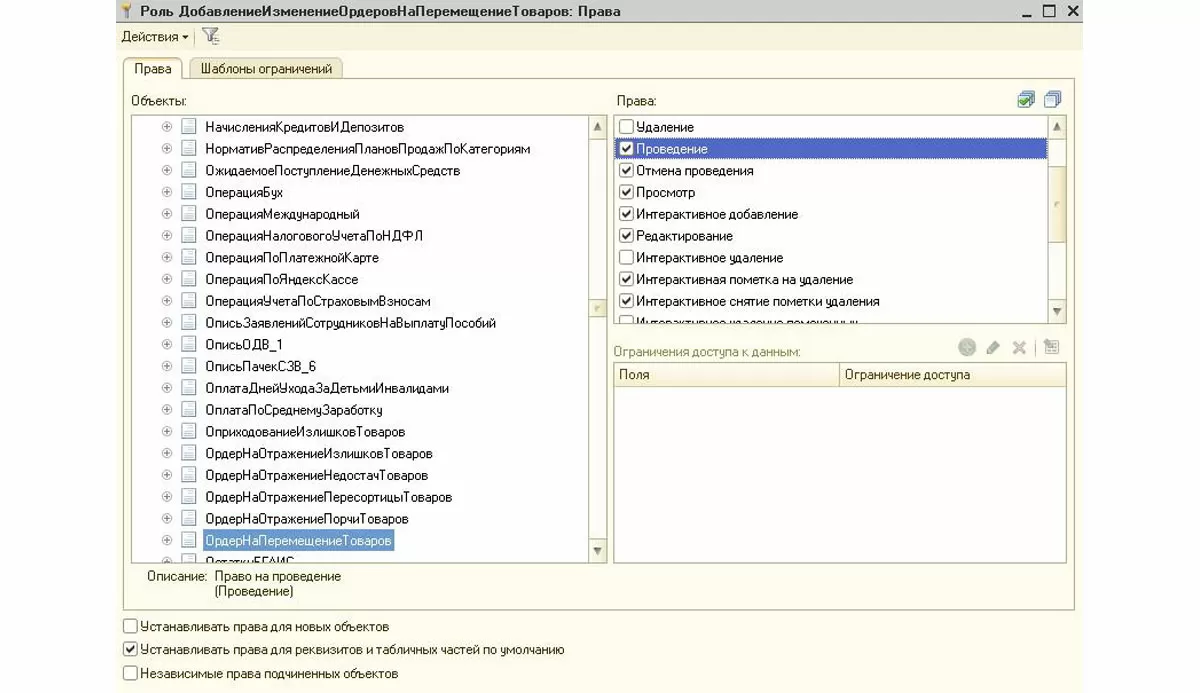Uncheck the Проведение right
This screenshot has height=693, width=1200.
627,149
